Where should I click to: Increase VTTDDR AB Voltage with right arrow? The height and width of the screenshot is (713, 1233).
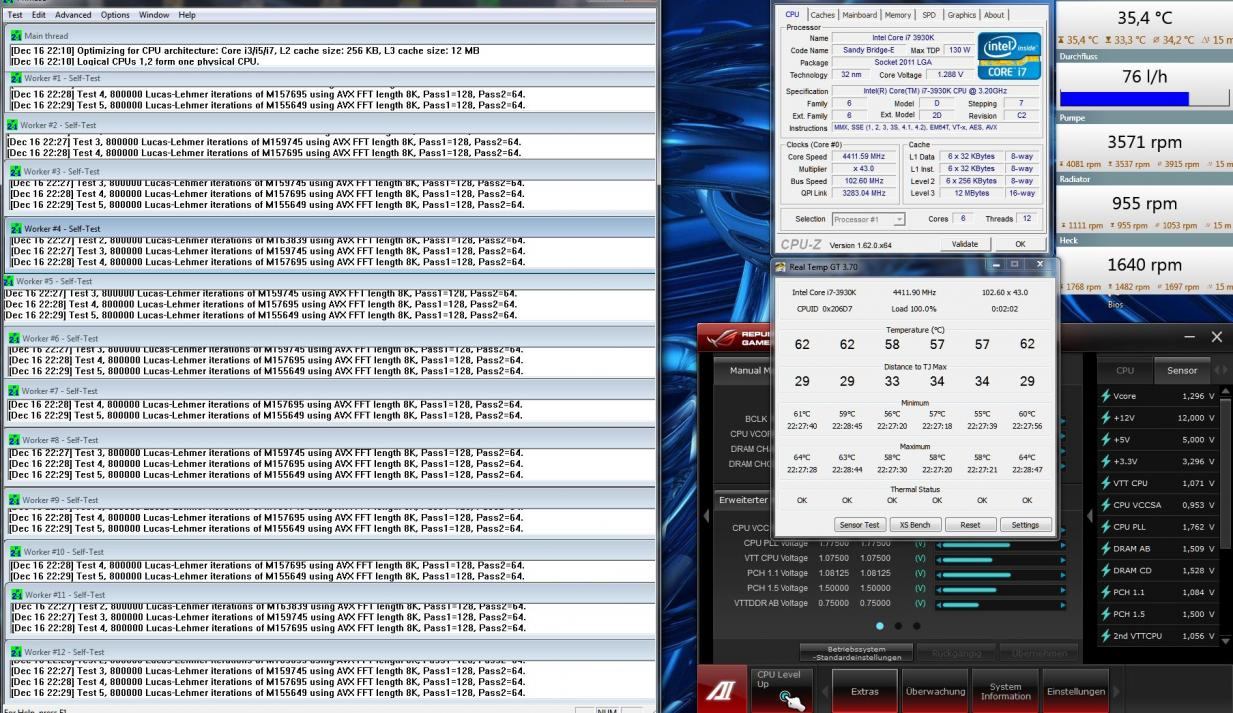coord(1062,604)
